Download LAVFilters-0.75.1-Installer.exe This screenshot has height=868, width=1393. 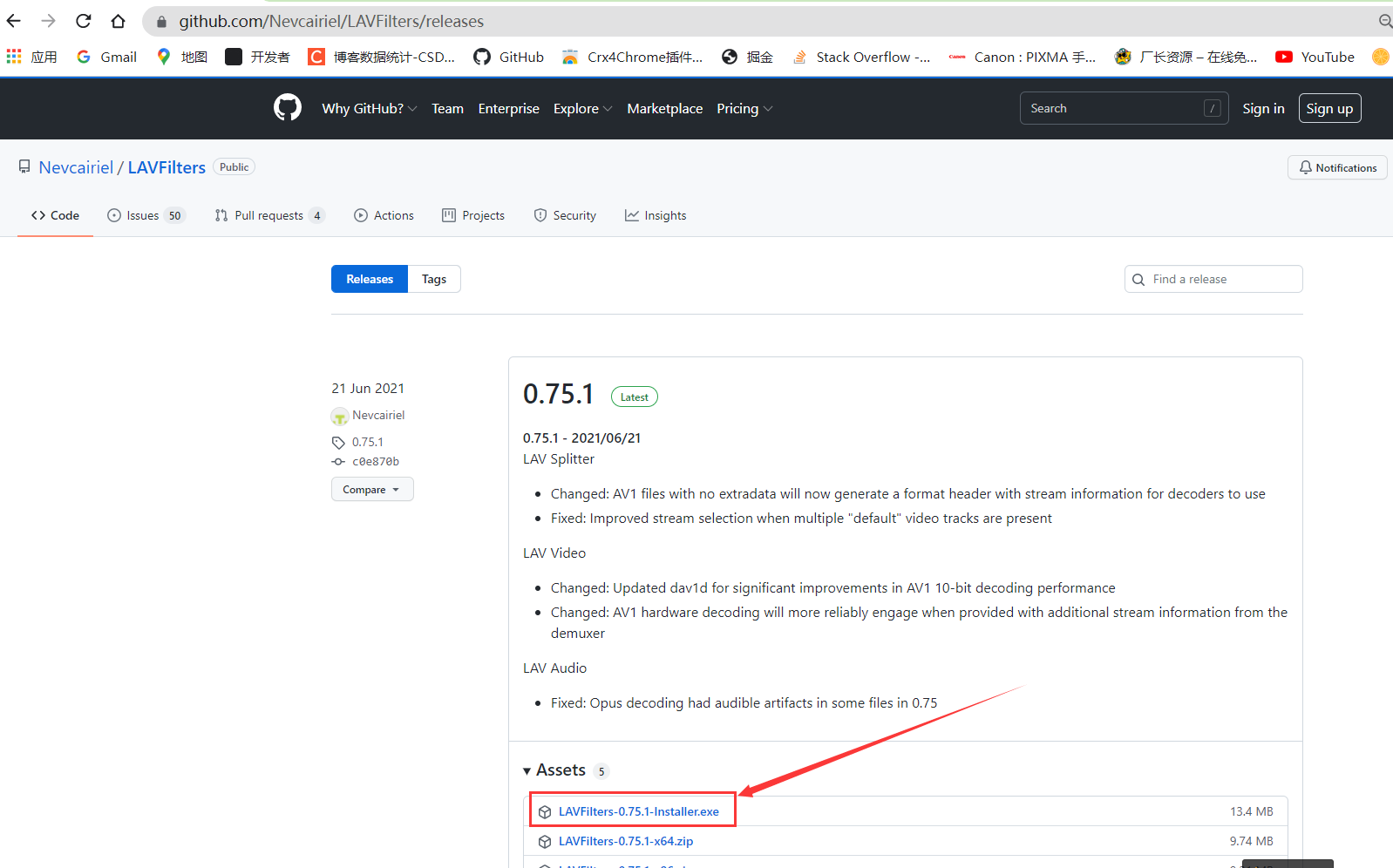tap(639, 811)
